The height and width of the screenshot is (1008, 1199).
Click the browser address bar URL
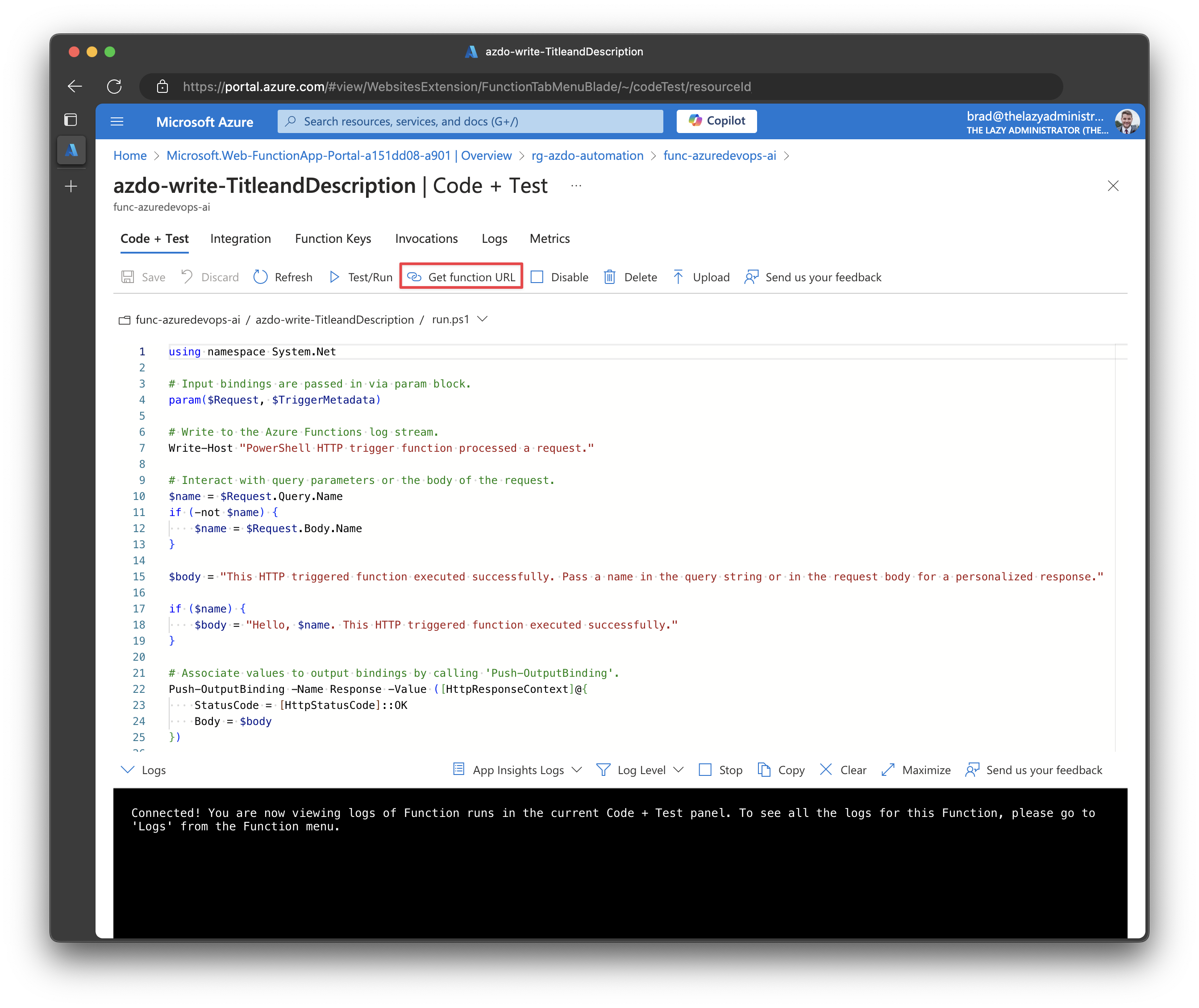tap(466, 86)
